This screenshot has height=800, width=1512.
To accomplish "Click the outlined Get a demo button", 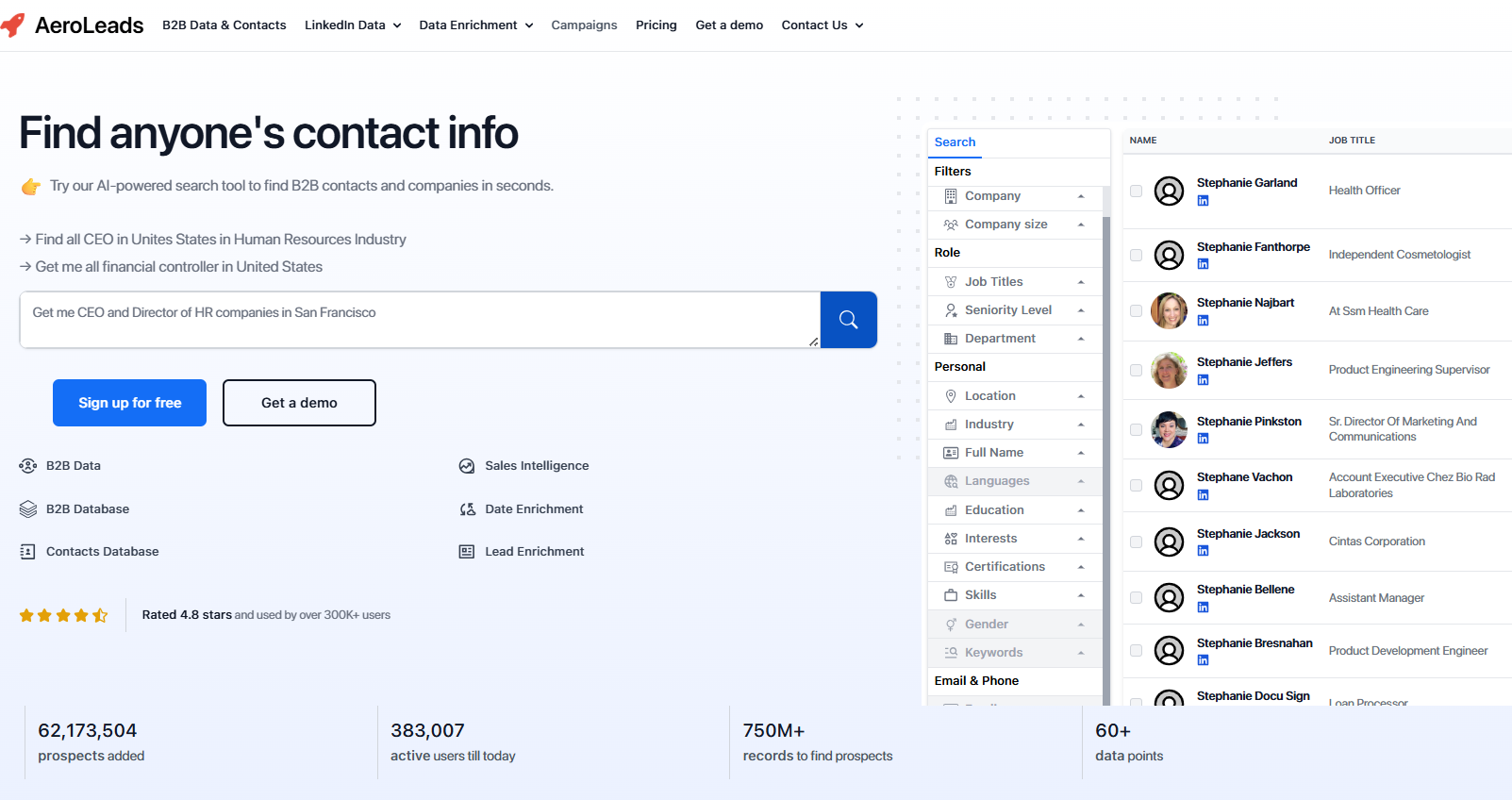I will click(299, 403).
